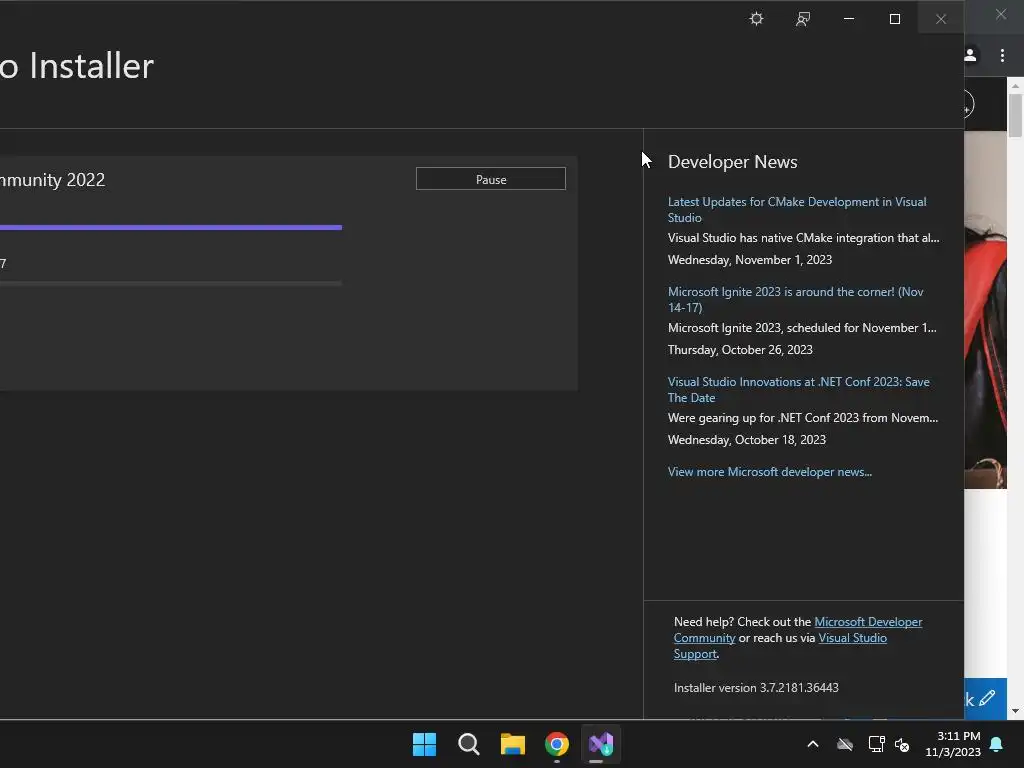The height and width of the screenshot is (768, 1024).
Task: Select the Wednesday, October 18, 2023 date
Action: pos(746,440)
